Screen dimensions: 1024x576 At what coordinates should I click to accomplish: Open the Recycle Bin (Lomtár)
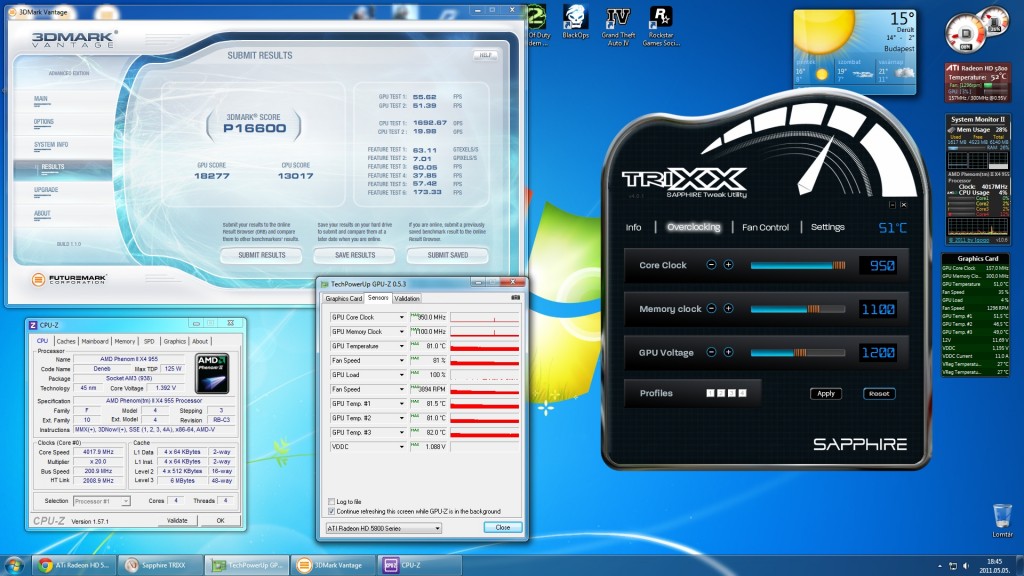click(1002, 520)
